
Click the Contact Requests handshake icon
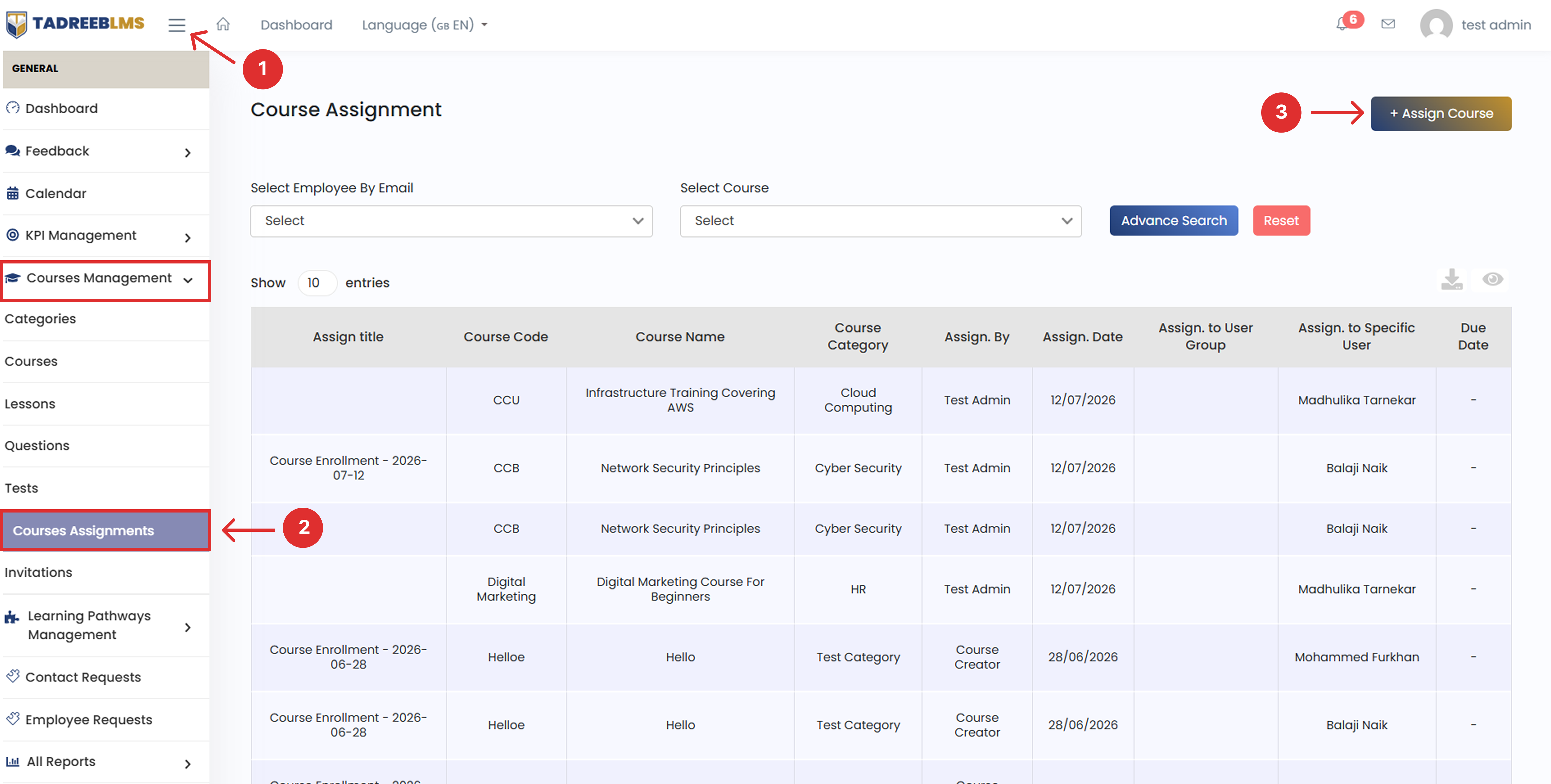[13, 676]
